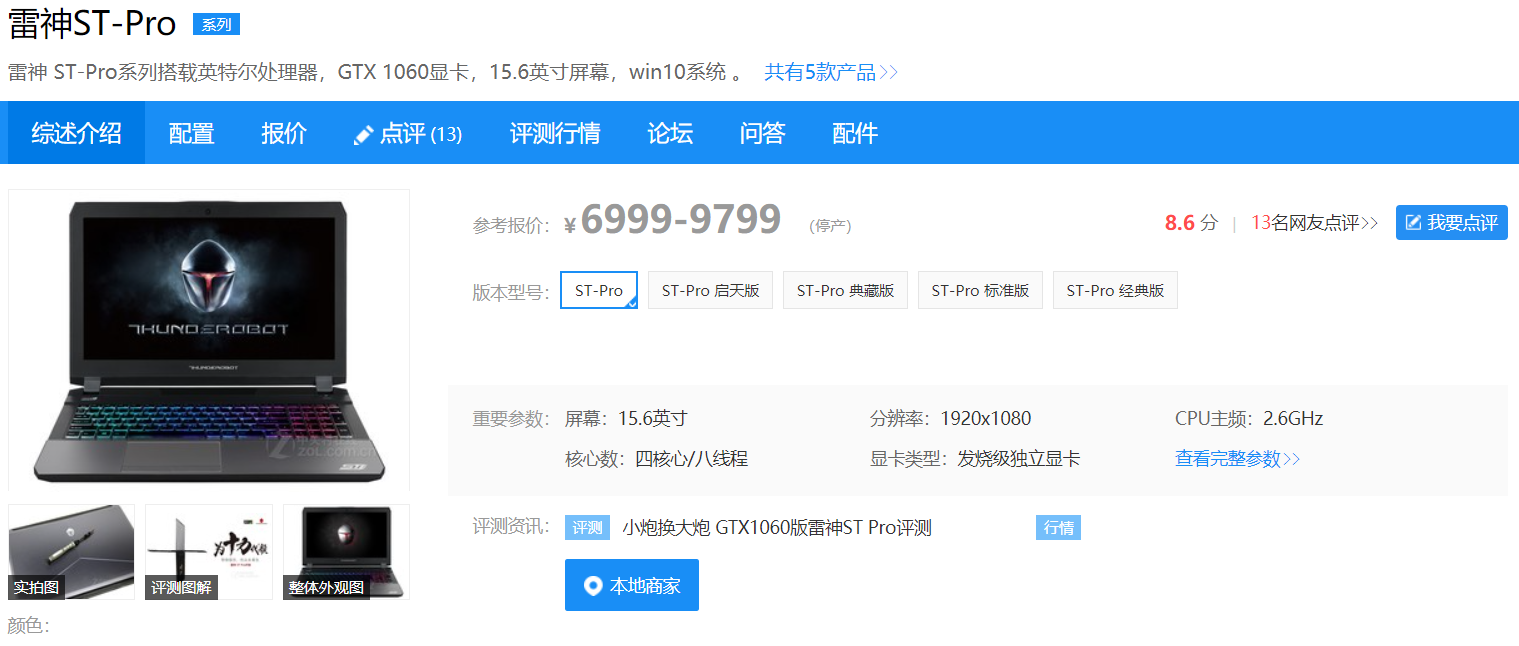Click the 系列 badge next to title
This screenshot has height=646, width=1519.
click(216, 25)
